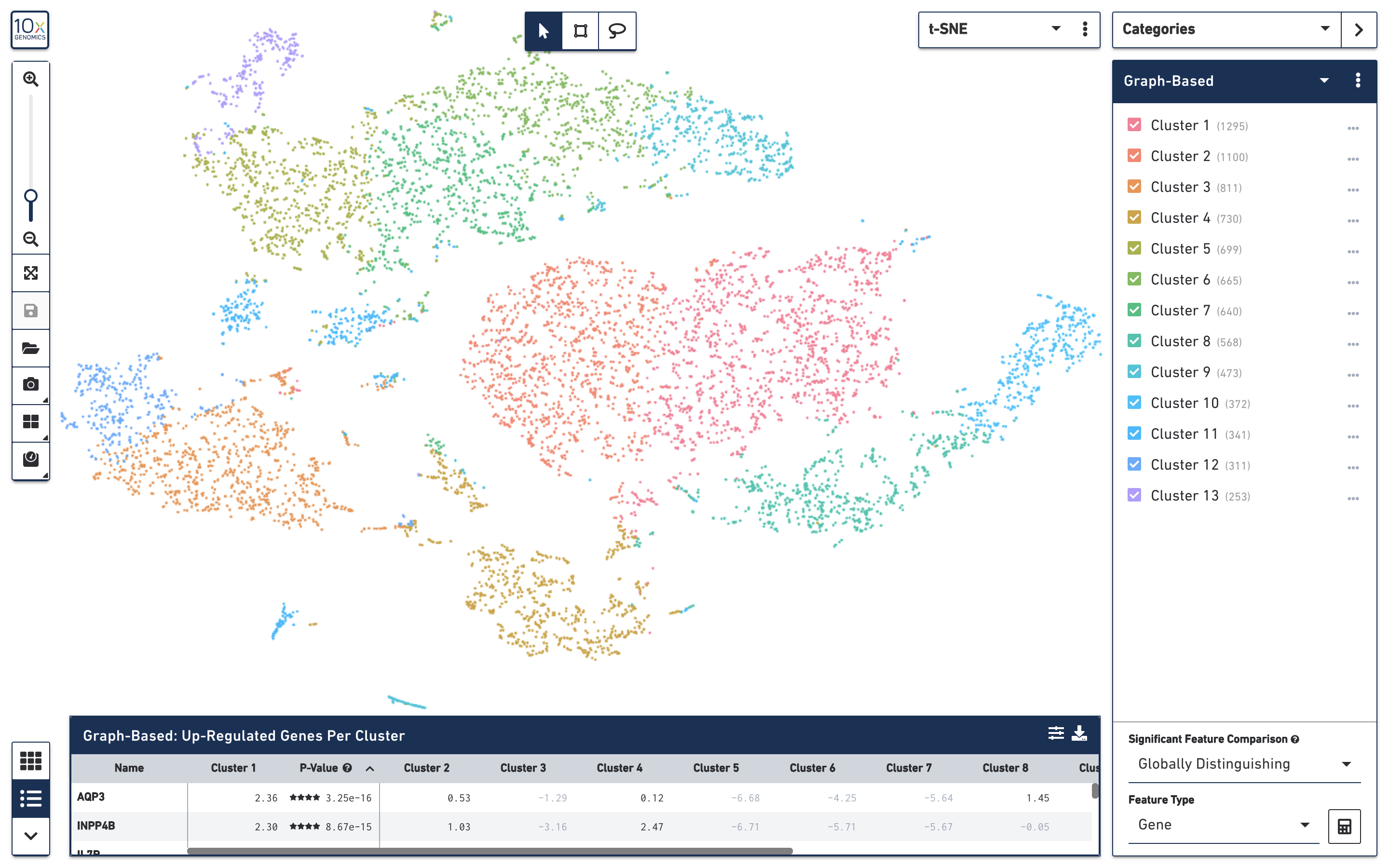Open Cluster 5 more options ellipsis

tap(1353, 252)
